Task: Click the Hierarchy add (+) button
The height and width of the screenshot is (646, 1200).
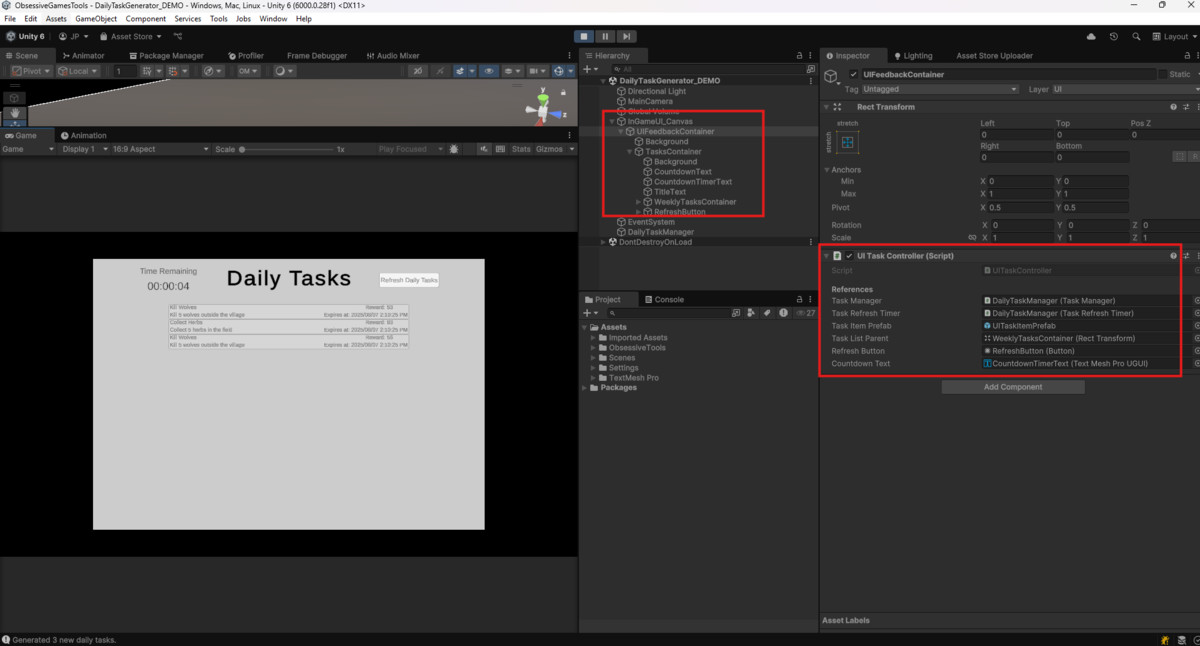Action: click(x=591, y=69)
